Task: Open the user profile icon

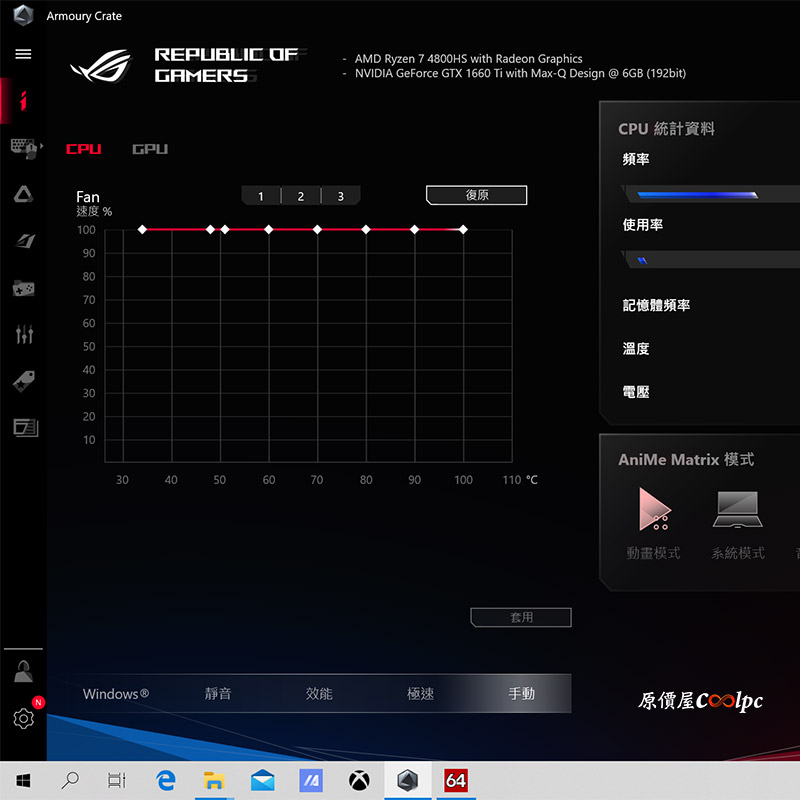Action: coord(23,671)
